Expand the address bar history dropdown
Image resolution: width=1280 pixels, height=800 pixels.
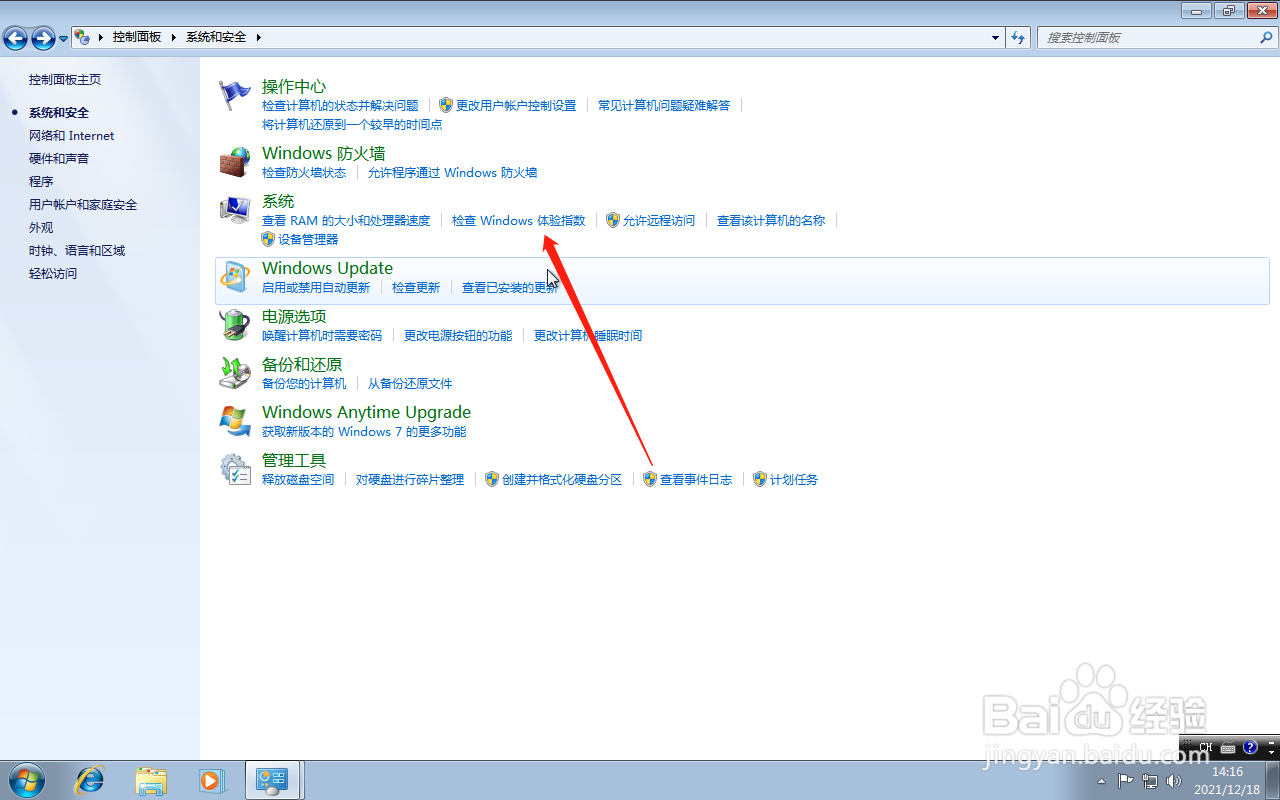(995, 37)
